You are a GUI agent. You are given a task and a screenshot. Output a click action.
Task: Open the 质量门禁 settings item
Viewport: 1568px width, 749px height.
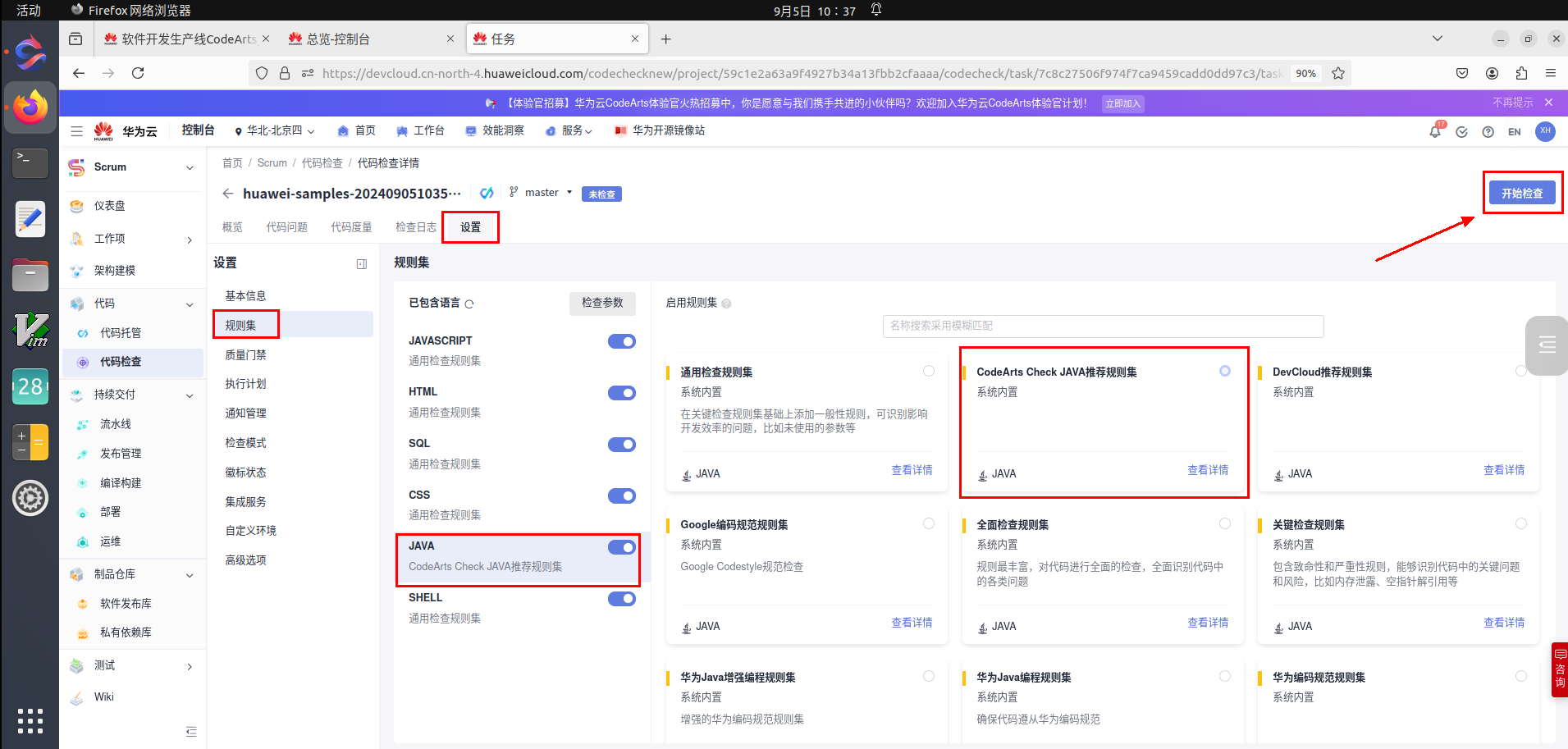[245, 355]
